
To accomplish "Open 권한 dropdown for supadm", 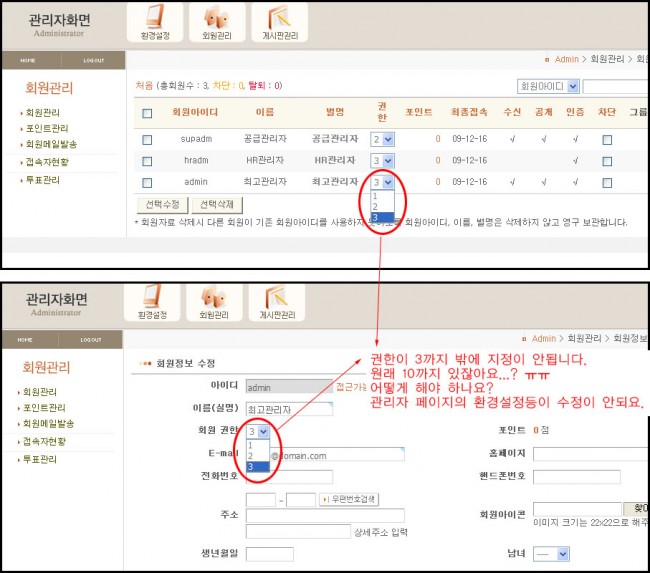I will 382,139.
